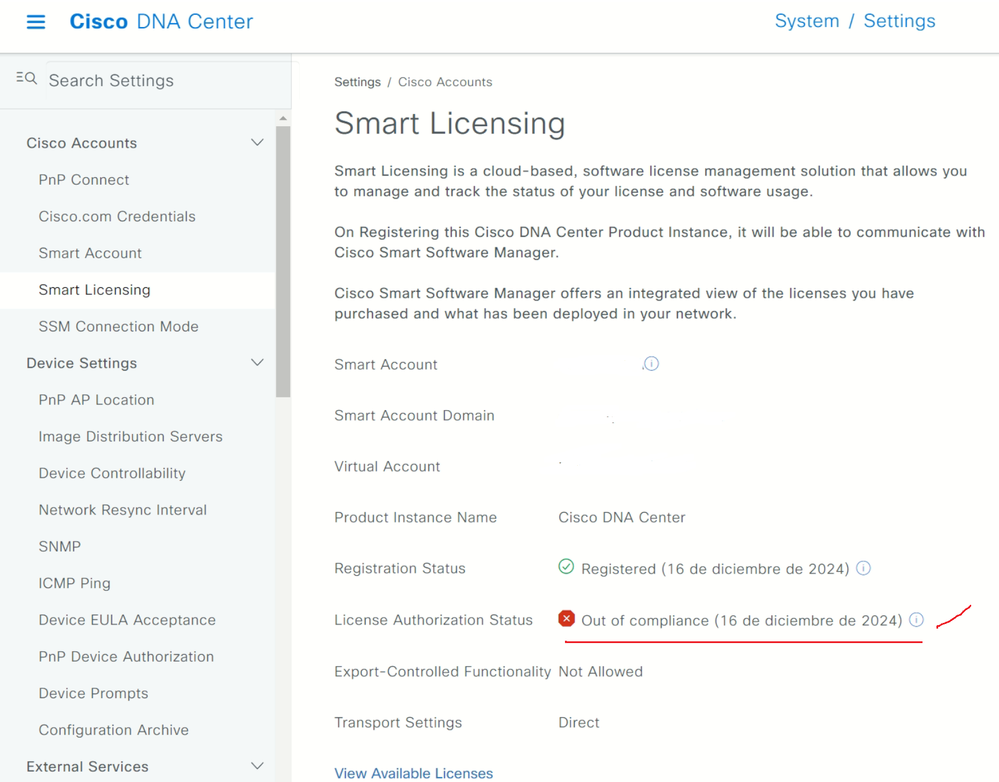The height and width of the screenshot is (782, 999).
Task: Click the green Registered checkmark icon
Action: [x=566, y=566]
